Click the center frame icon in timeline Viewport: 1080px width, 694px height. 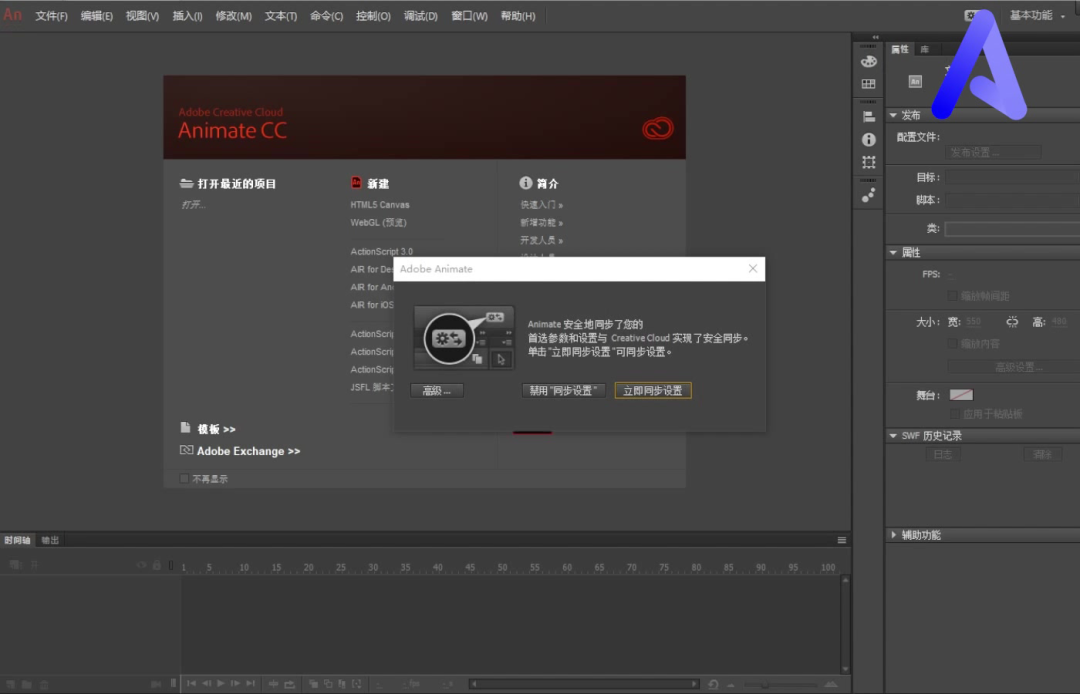click(273, 684)
